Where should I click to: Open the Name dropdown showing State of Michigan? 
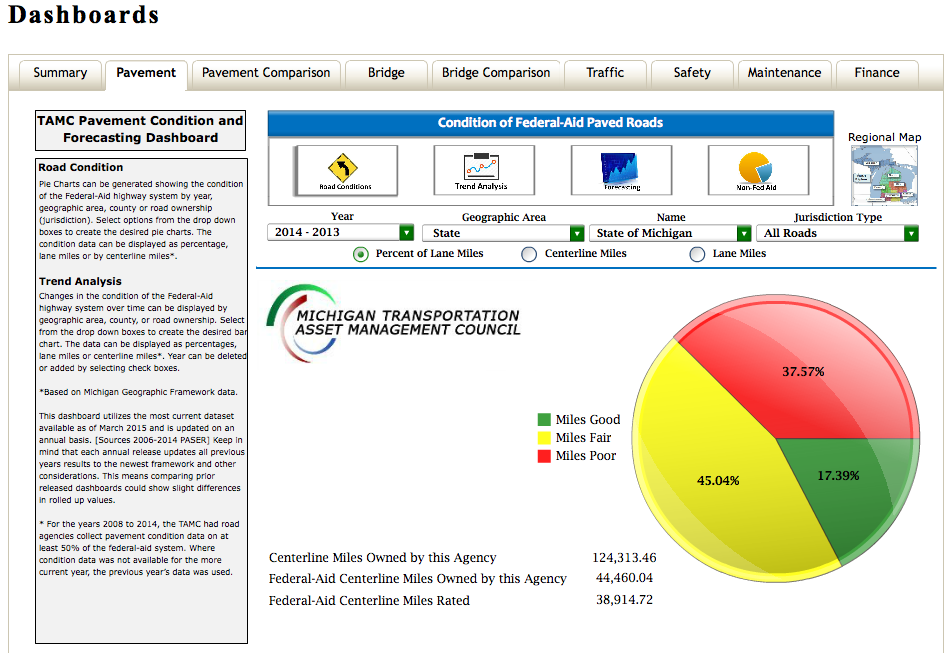(670, 231)
